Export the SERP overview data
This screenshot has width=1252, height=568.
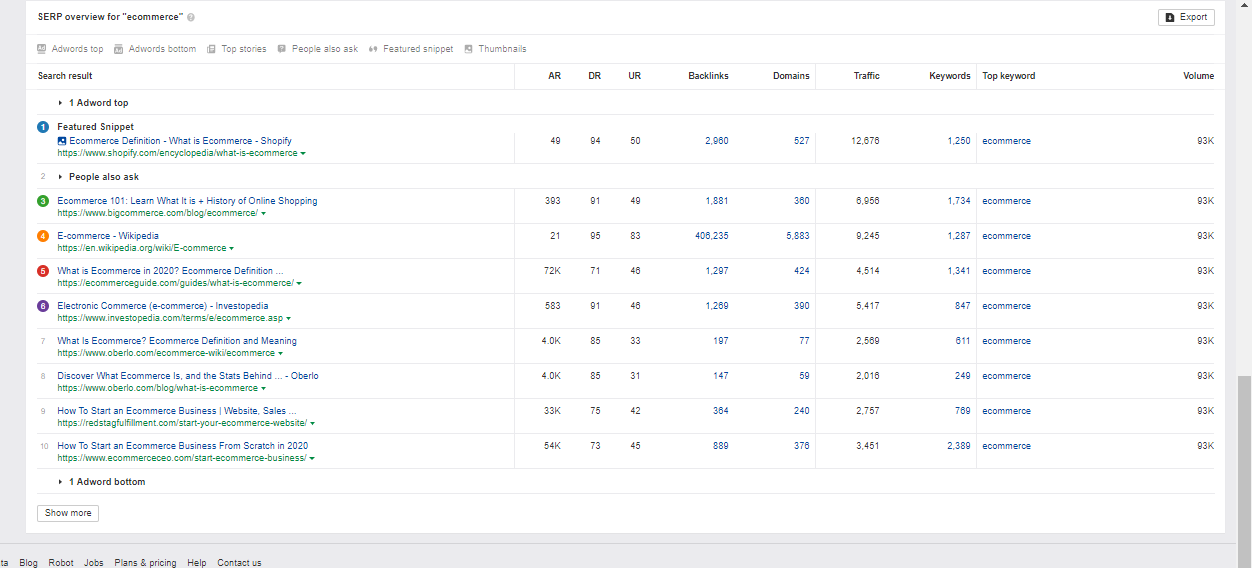point(1186,17)
